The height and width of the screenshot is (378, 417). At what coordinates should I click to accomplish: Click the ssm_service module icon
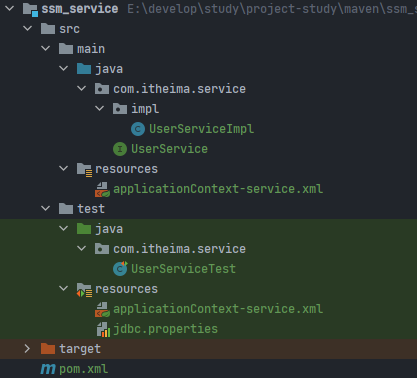(30, 9)
